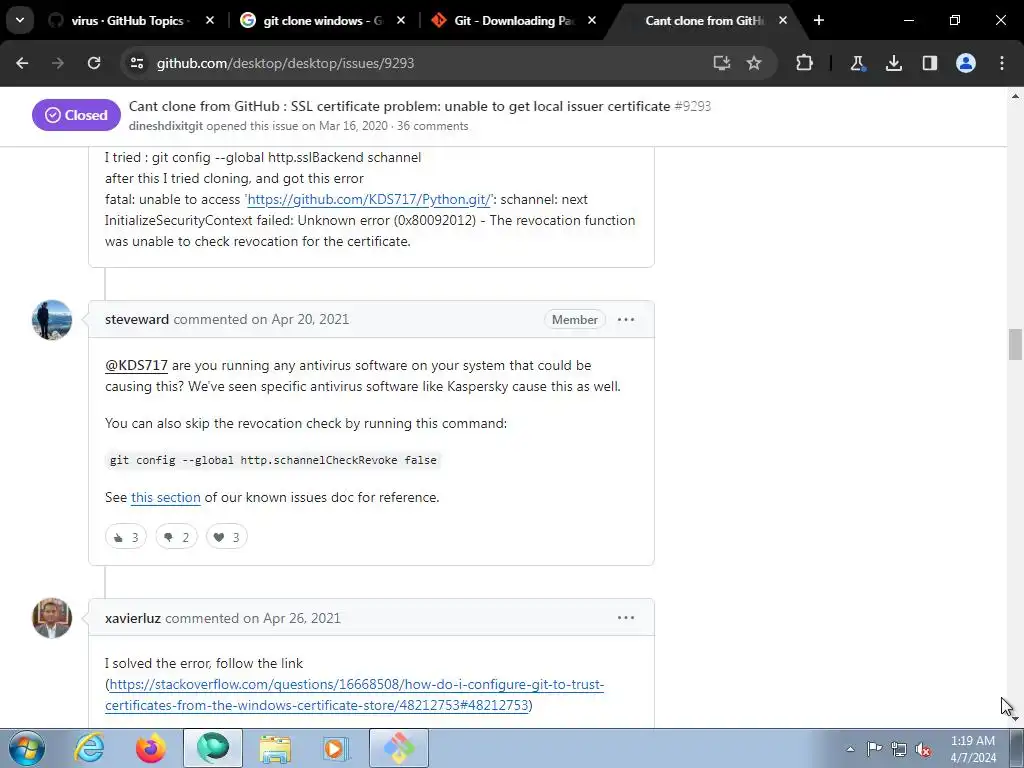Launch Firefox from taskbar

tap(151, 748)
